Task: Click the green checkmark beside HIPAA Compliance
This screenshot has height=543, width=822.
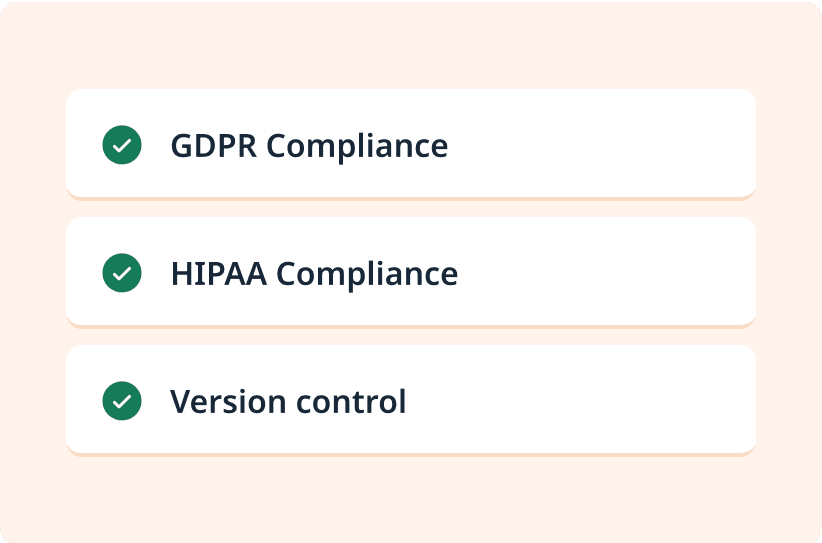Action: [122, 273]
